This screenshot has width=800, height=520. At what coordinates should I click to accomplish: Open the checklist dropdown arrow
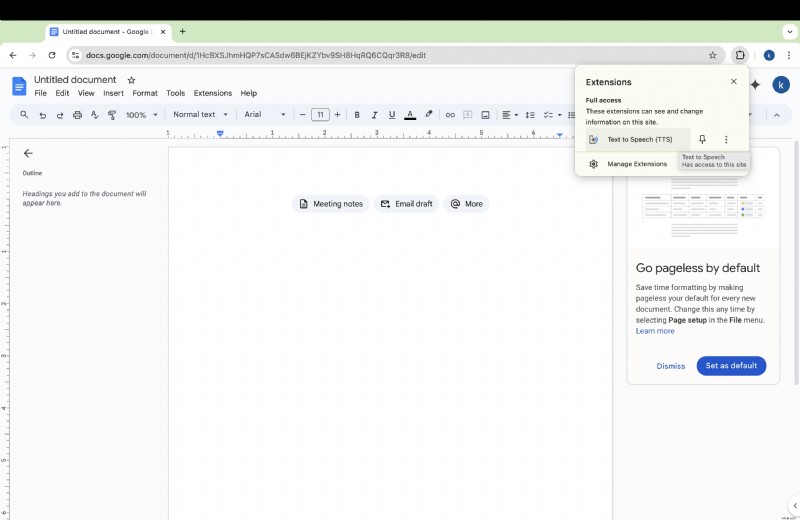pos(560,115)
